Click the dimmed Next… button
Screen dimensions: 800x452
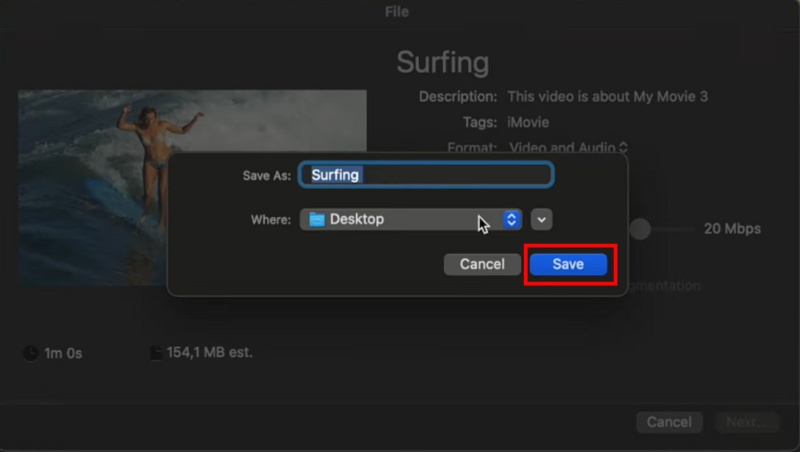[x=747, y=422]
